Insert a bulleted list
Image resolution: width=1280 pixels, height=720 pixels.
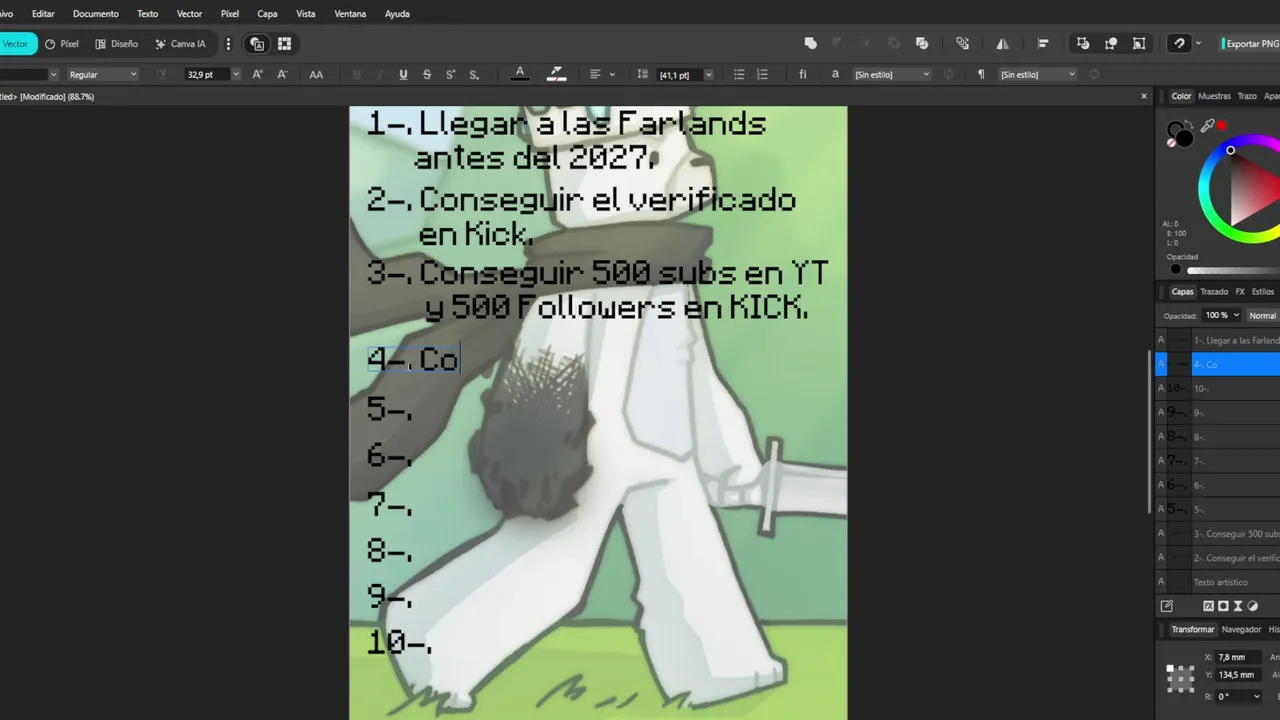point(739,75)
